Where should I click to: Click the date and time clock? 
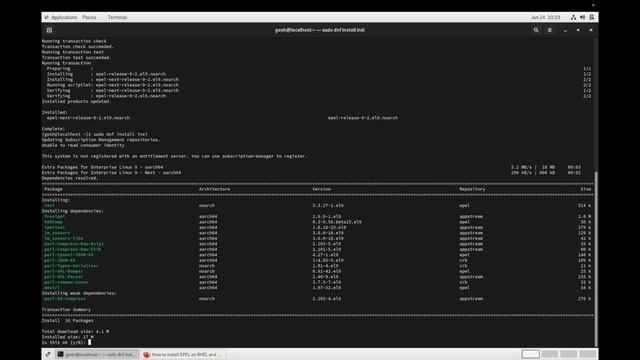546,17
